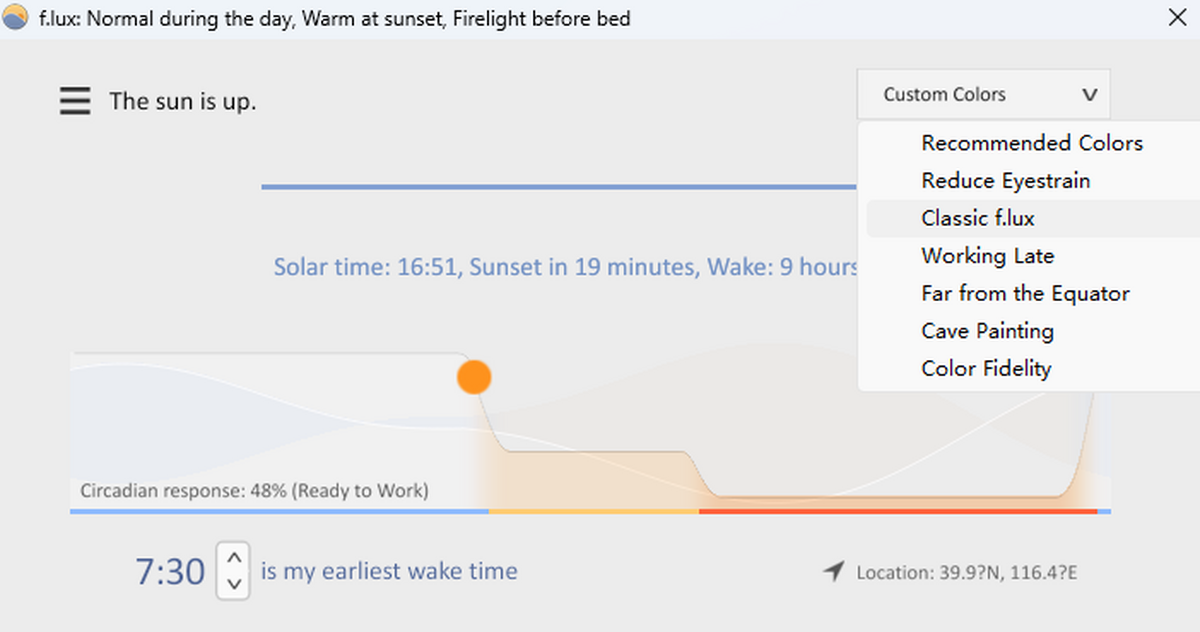The image size is (1200, 632).
Task: Increase wake time with up arrow
Action: [x=233, y=558]
